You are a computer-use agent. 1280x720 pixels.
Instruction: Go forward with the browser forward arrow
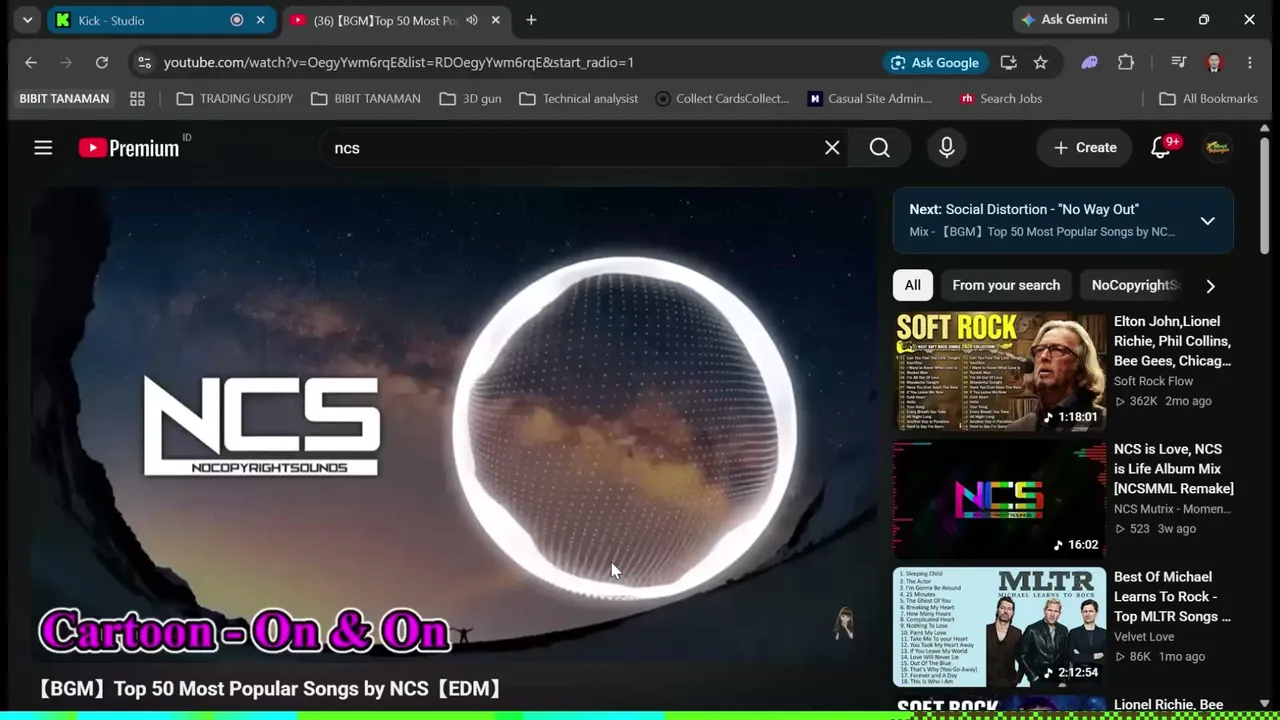66,63
